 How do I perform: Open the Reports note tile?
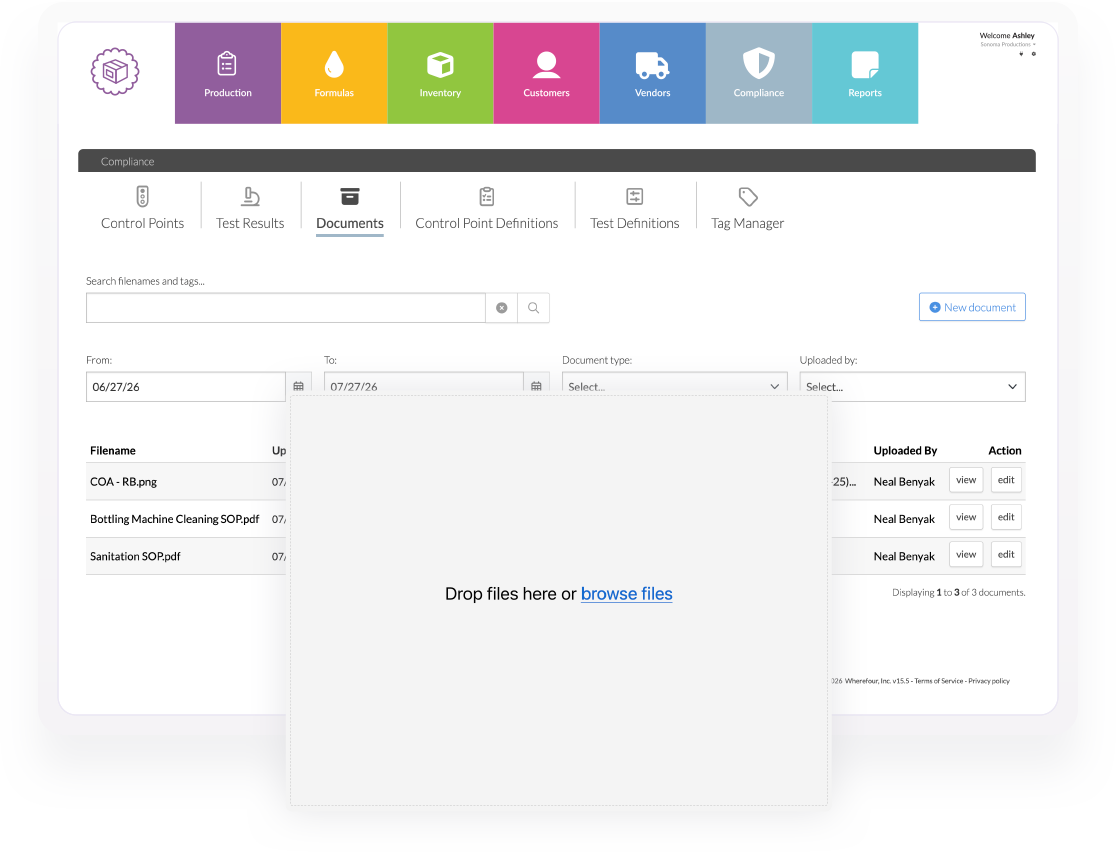point(865,73)
